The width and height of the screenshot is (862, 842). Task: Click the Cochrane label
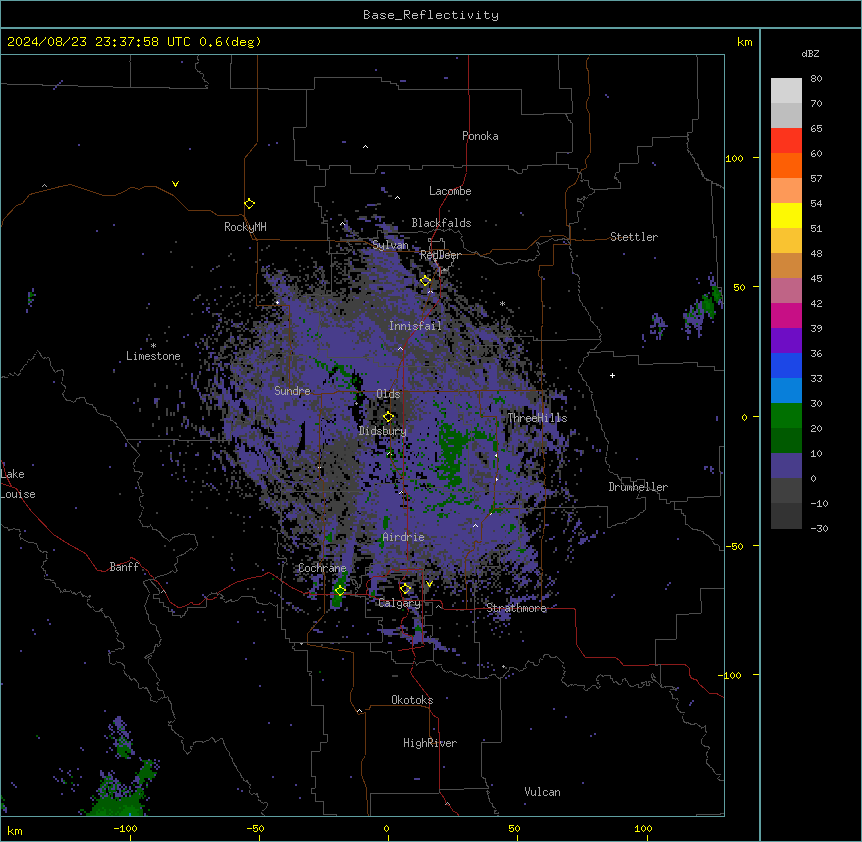(322, 568)
